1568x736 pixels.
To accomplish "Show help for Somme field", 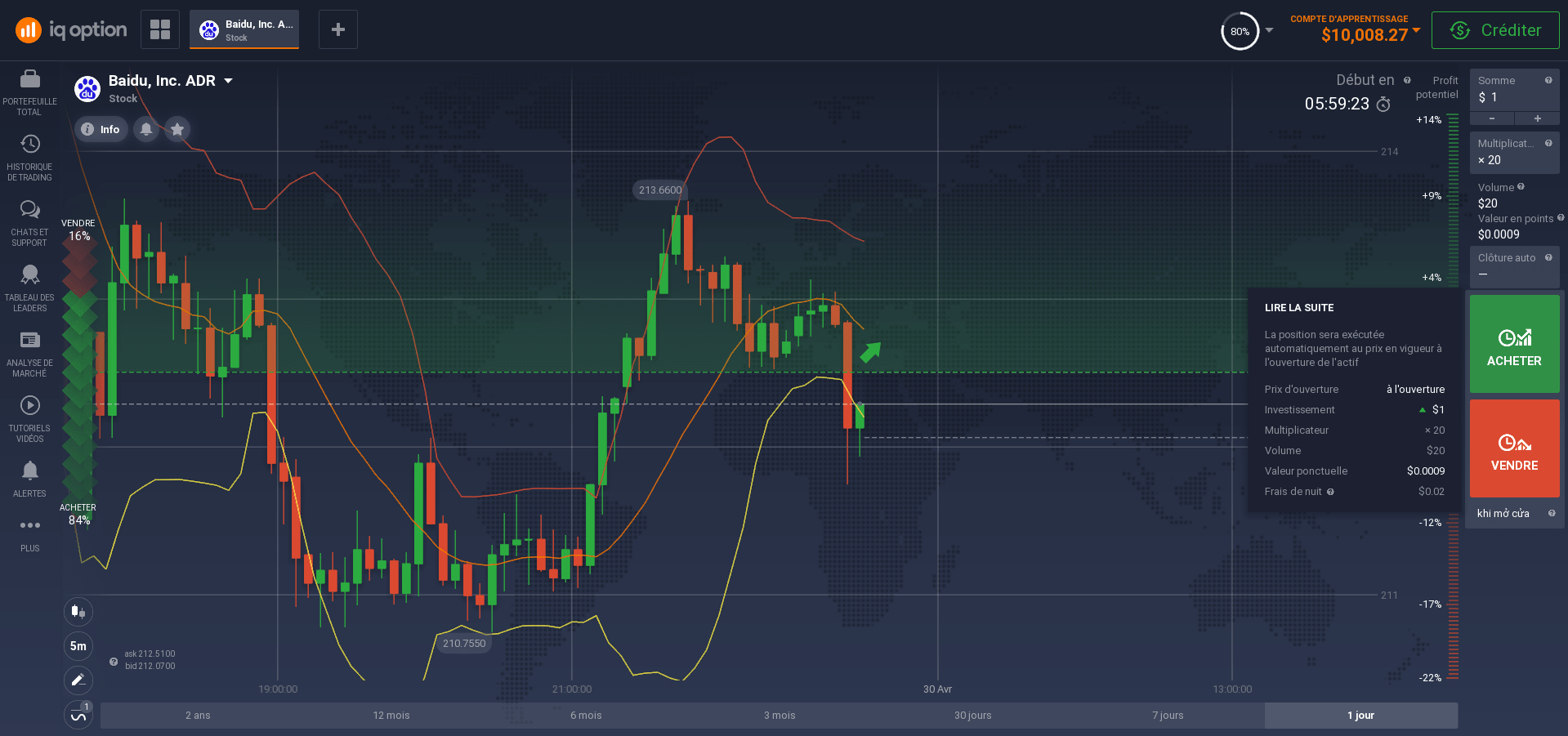I will pyautogui.click(x=1548, y=80).
